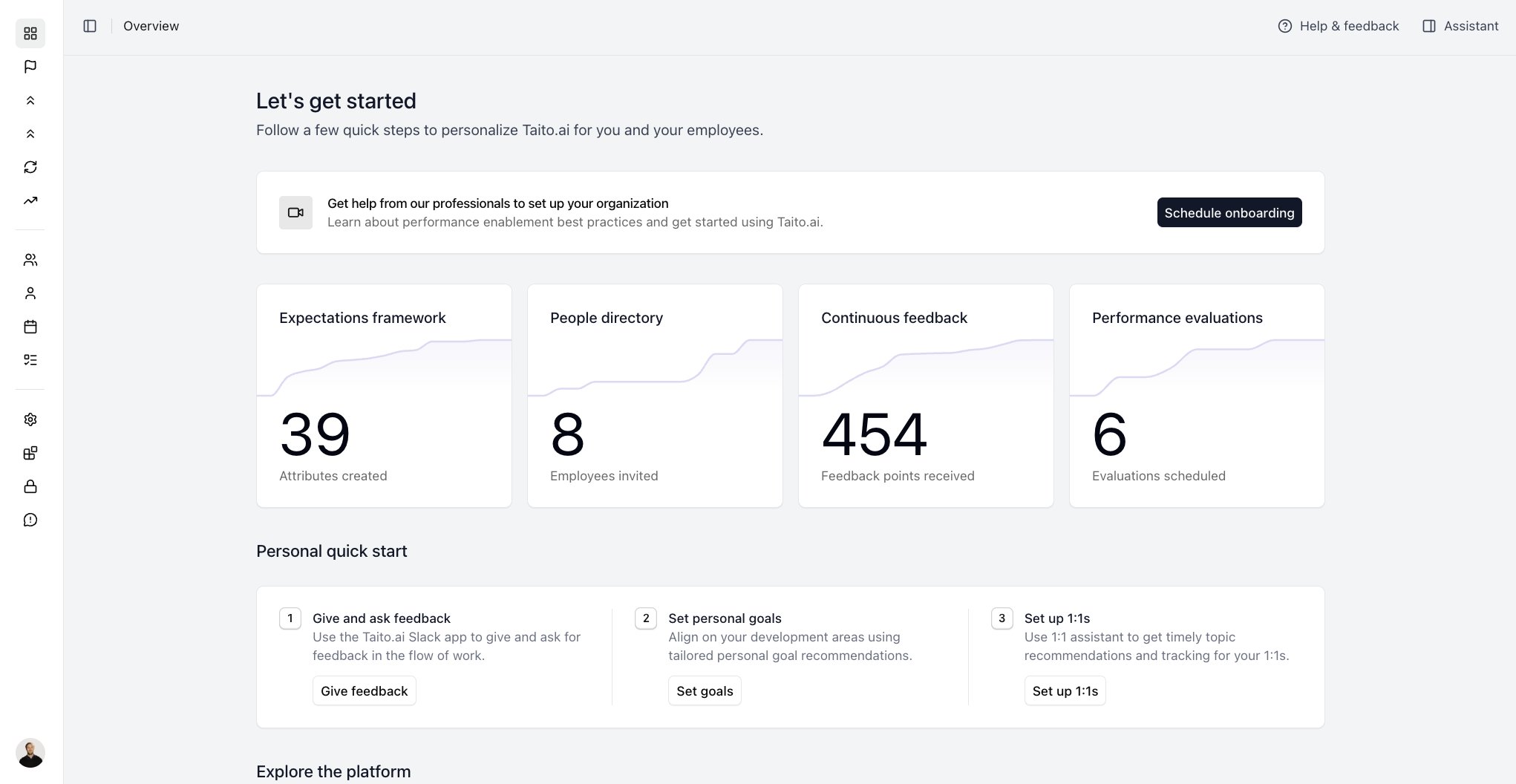
Task: Open Help & feedback
Action: click(x=1338, y=25)
